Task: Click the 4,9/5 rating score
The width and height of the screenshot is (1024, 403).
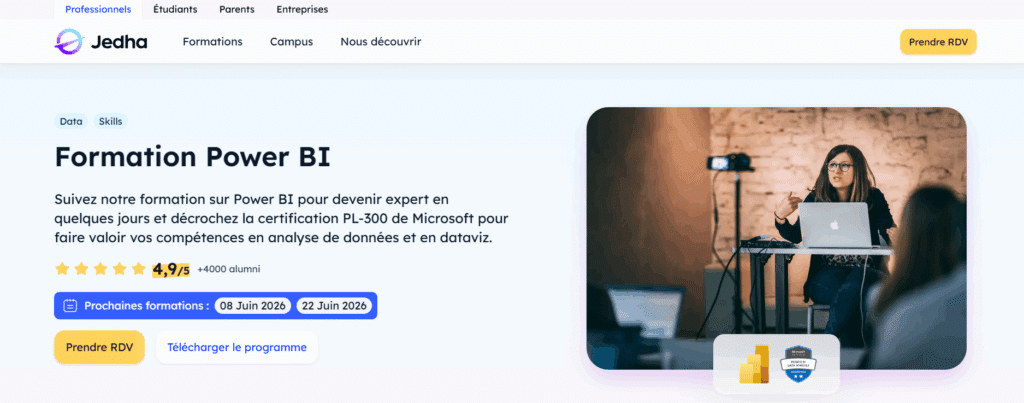Action: [171, 269]
